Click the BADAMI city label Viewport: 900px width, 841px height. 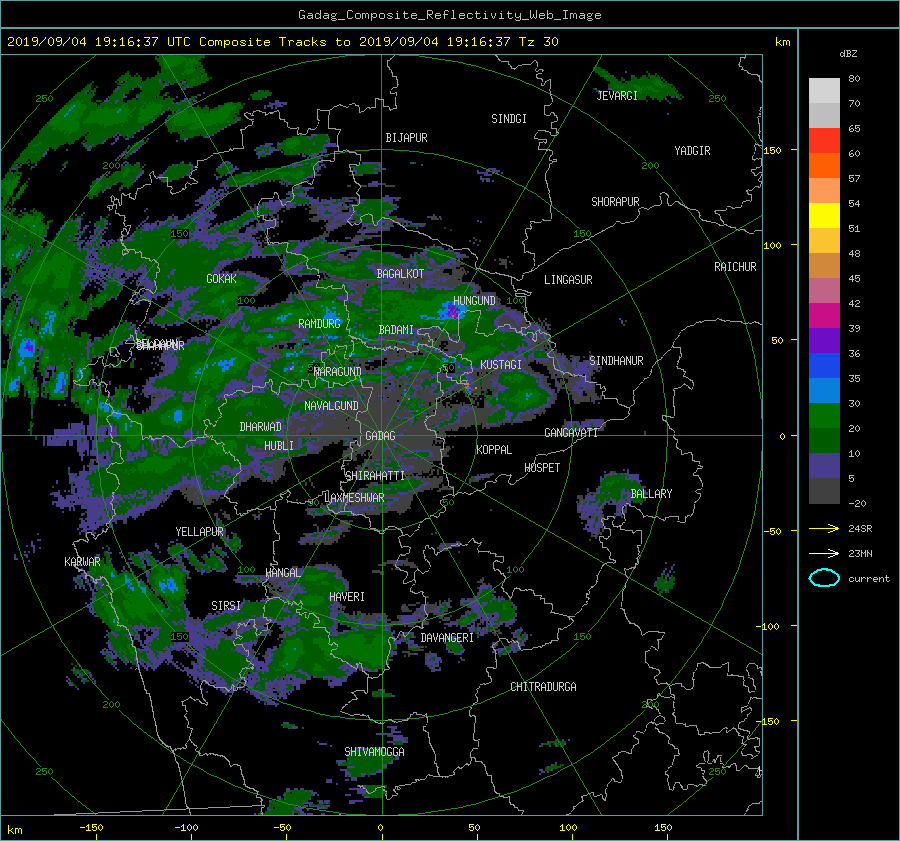[x=396, y=330]
